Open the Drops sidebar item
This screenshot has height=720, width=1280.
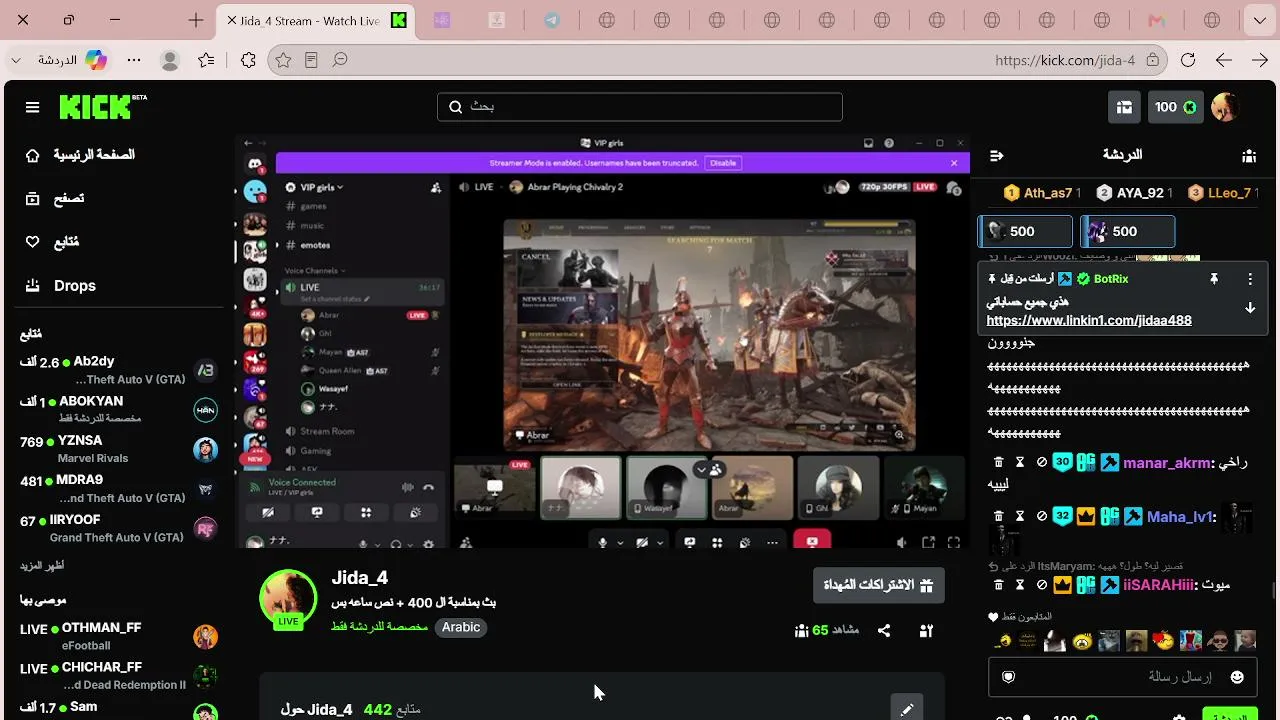pyautogui.click(x=61, y=286)
